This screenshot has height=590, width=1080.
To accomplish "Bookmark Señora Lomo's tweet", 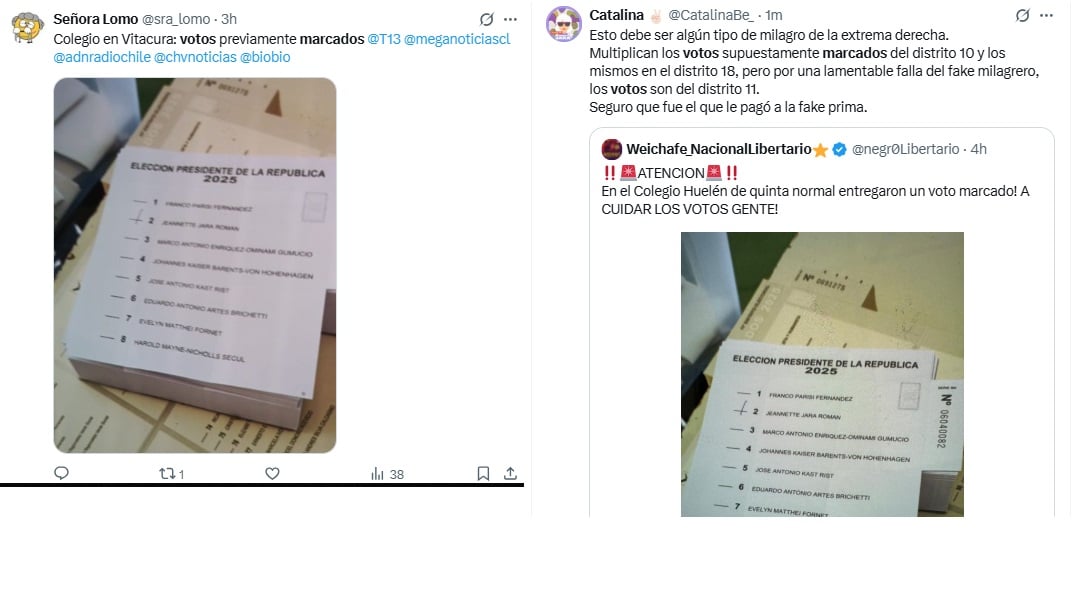I will (484, 474).
